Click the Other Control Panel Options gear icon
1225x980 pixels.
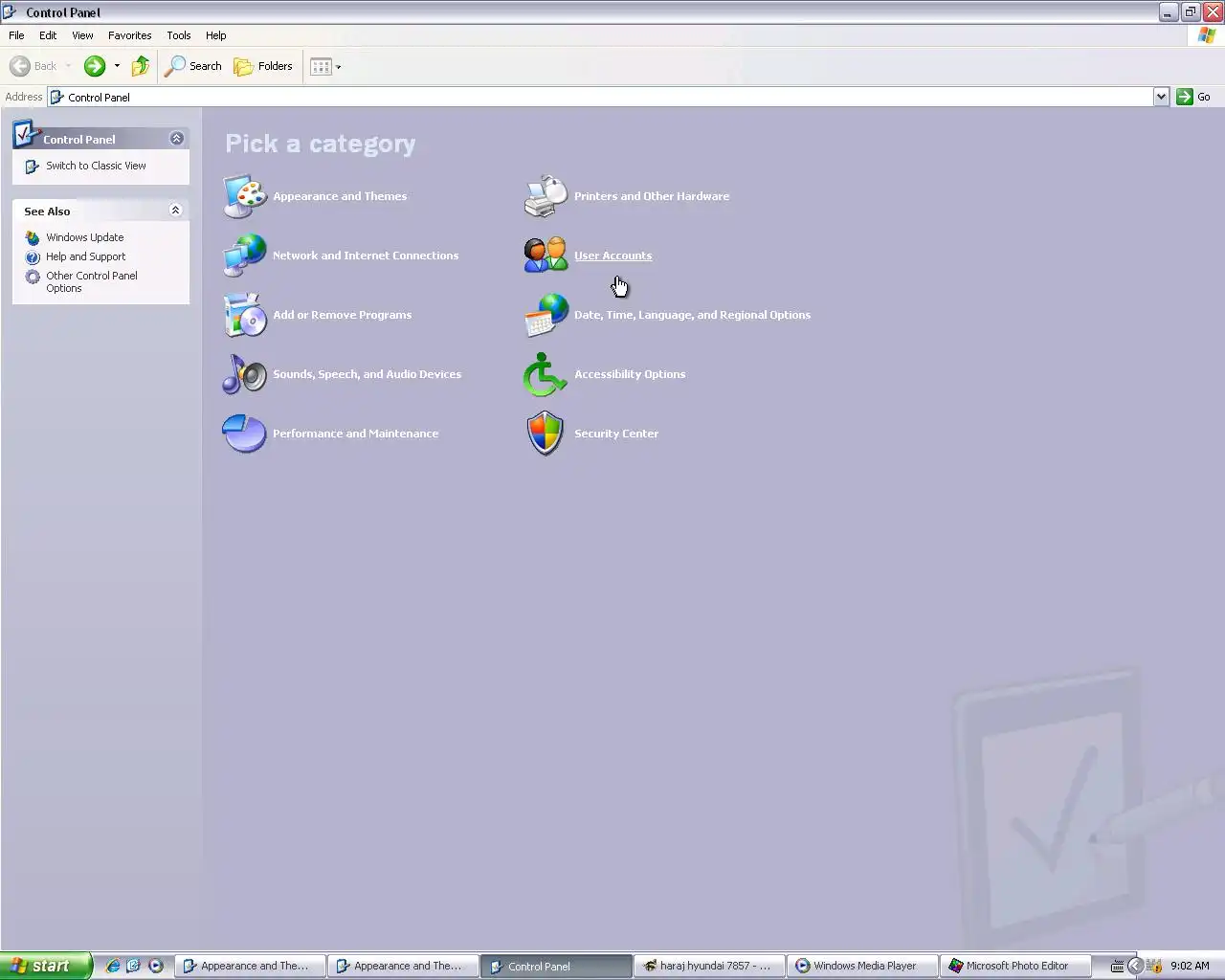point(33,277)
